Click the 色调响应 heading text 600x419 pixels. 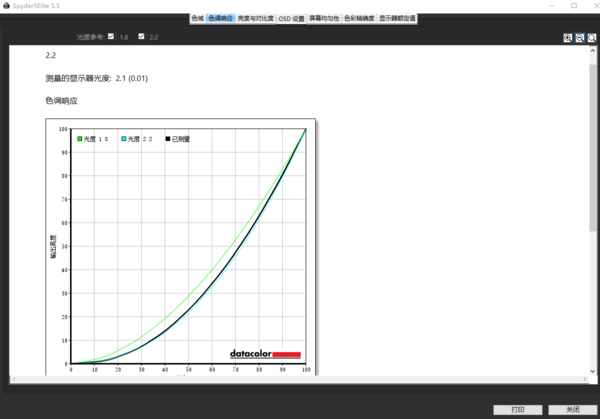click(61, 101)
